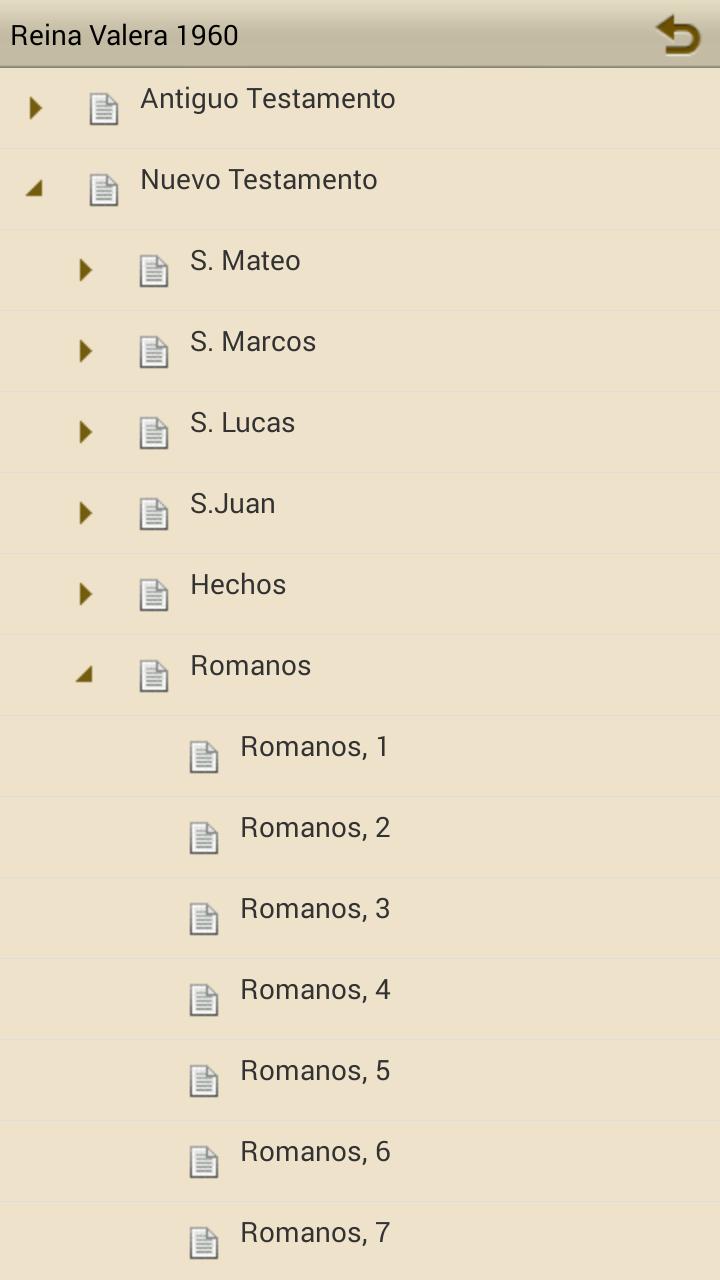720x1280 pixels.
Task: Click the Reina Valera 1960 title
Action: 125,36
